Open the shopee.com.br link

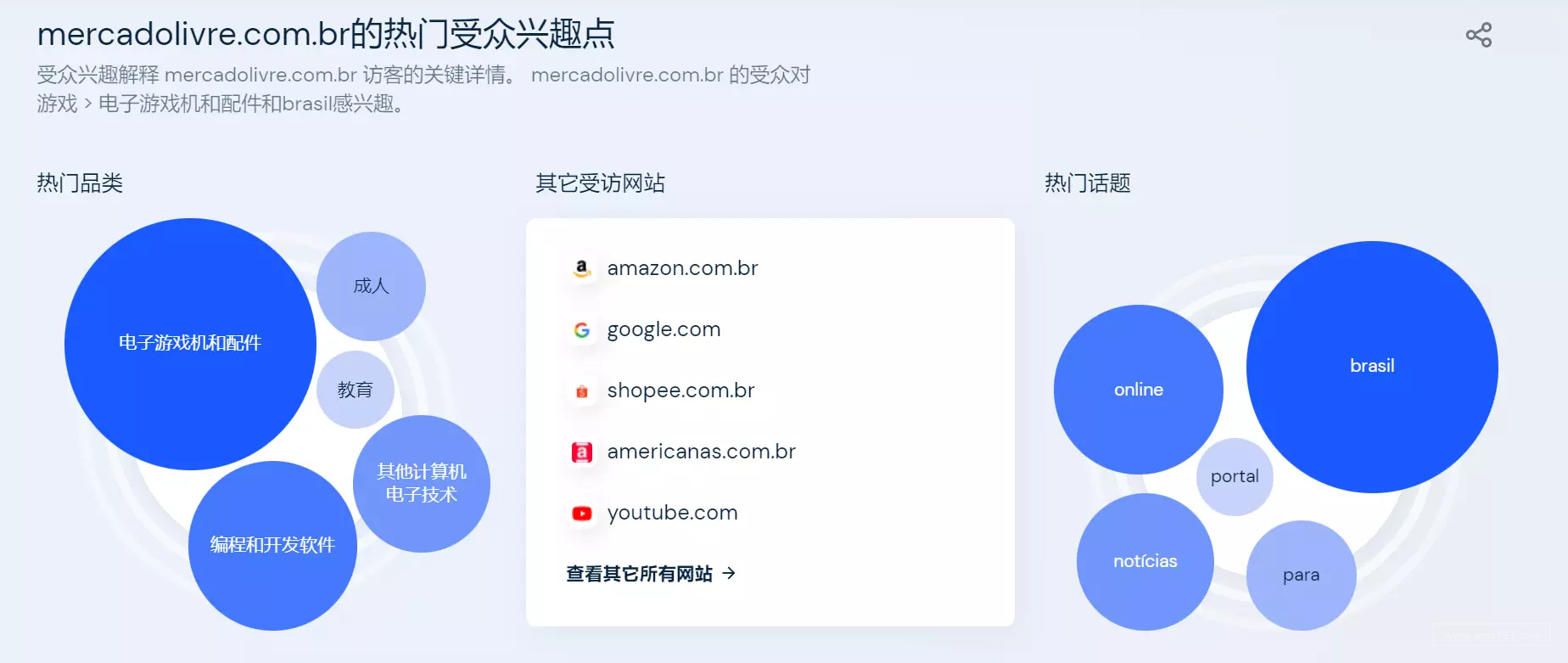click(680, 390)
